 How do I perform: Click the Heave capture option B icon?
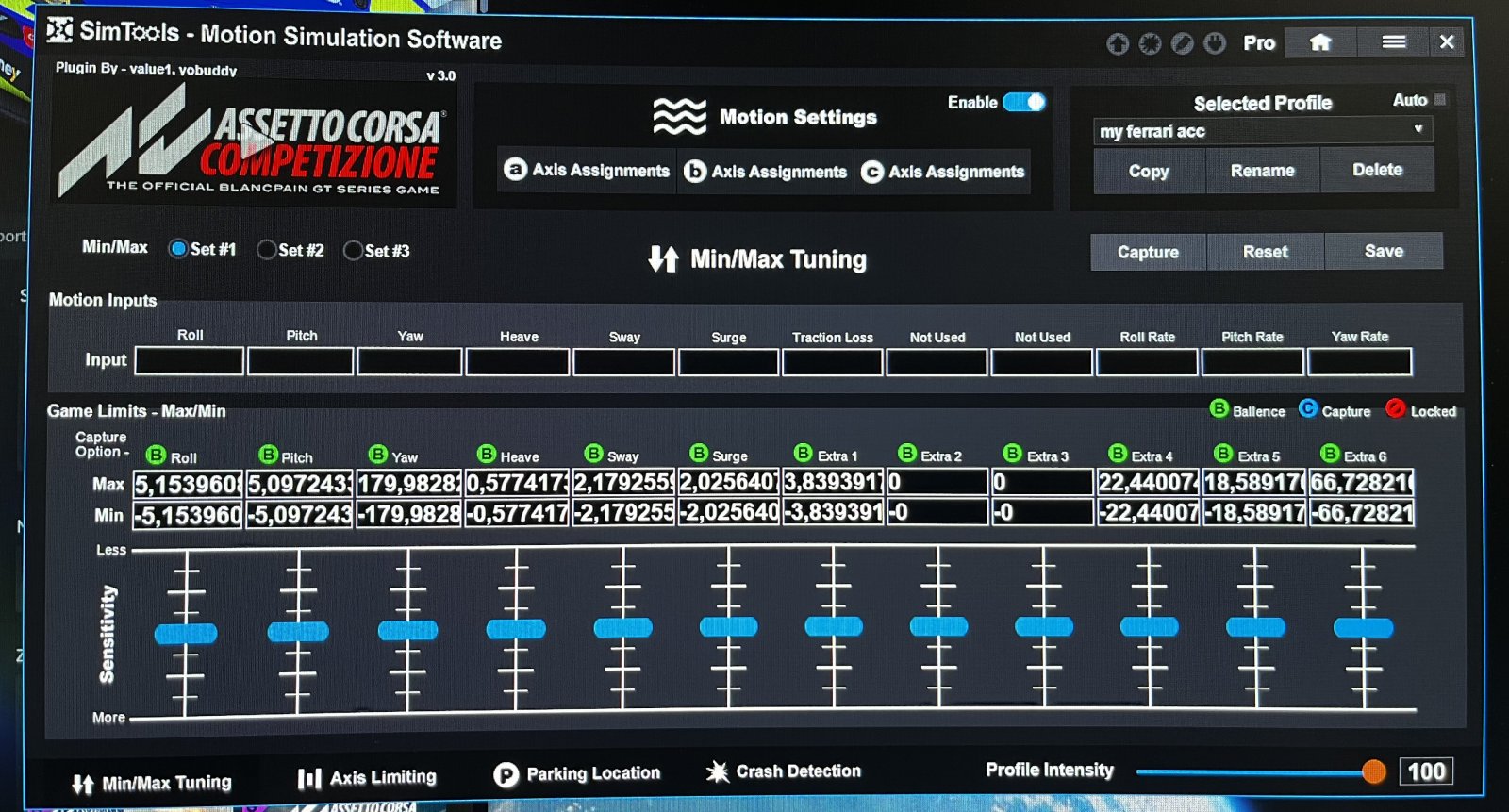[487, 455]
